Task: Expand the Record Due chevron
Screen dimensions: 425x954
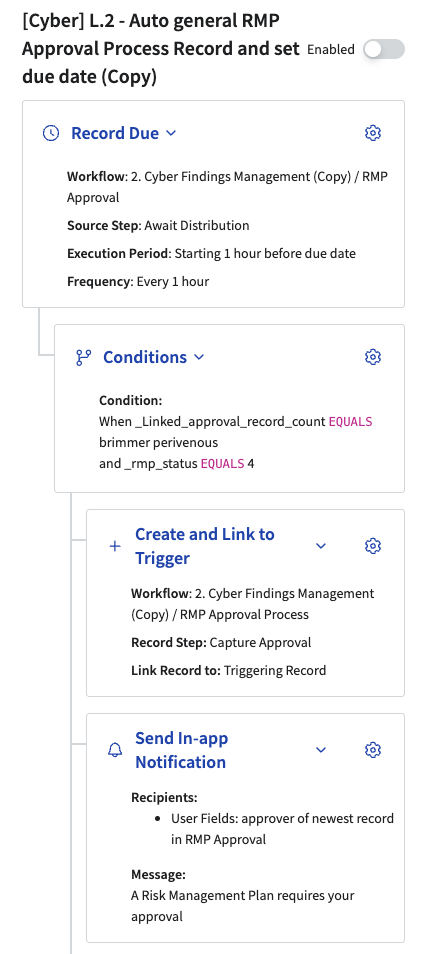Action: pos(171,133)
